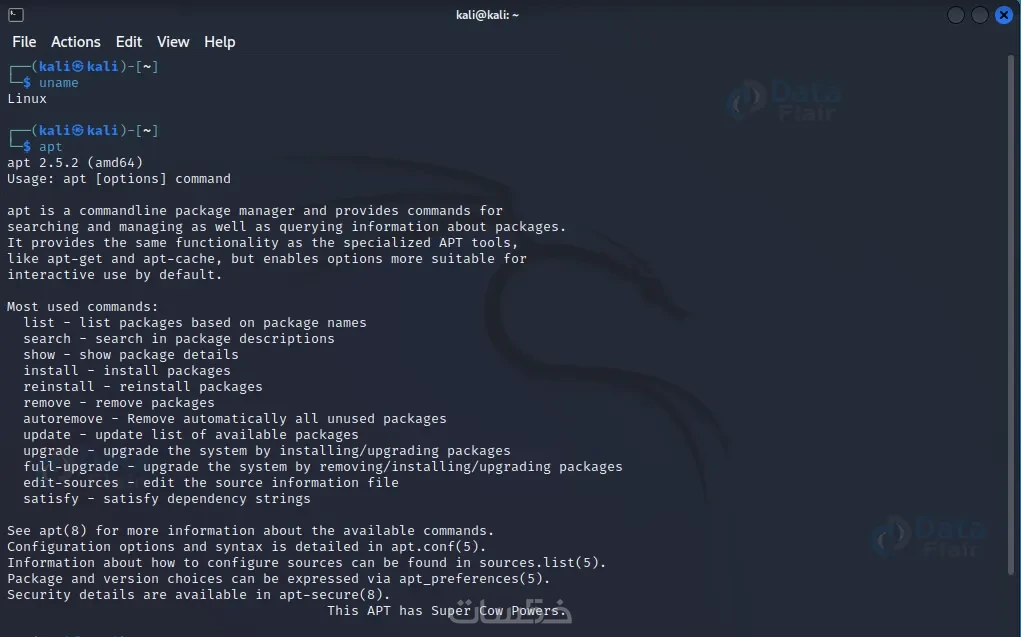This screenshot has width=1021, height=637.
Task: Click the 'search - search in package descriptions' line
Action: coord(179,339)
